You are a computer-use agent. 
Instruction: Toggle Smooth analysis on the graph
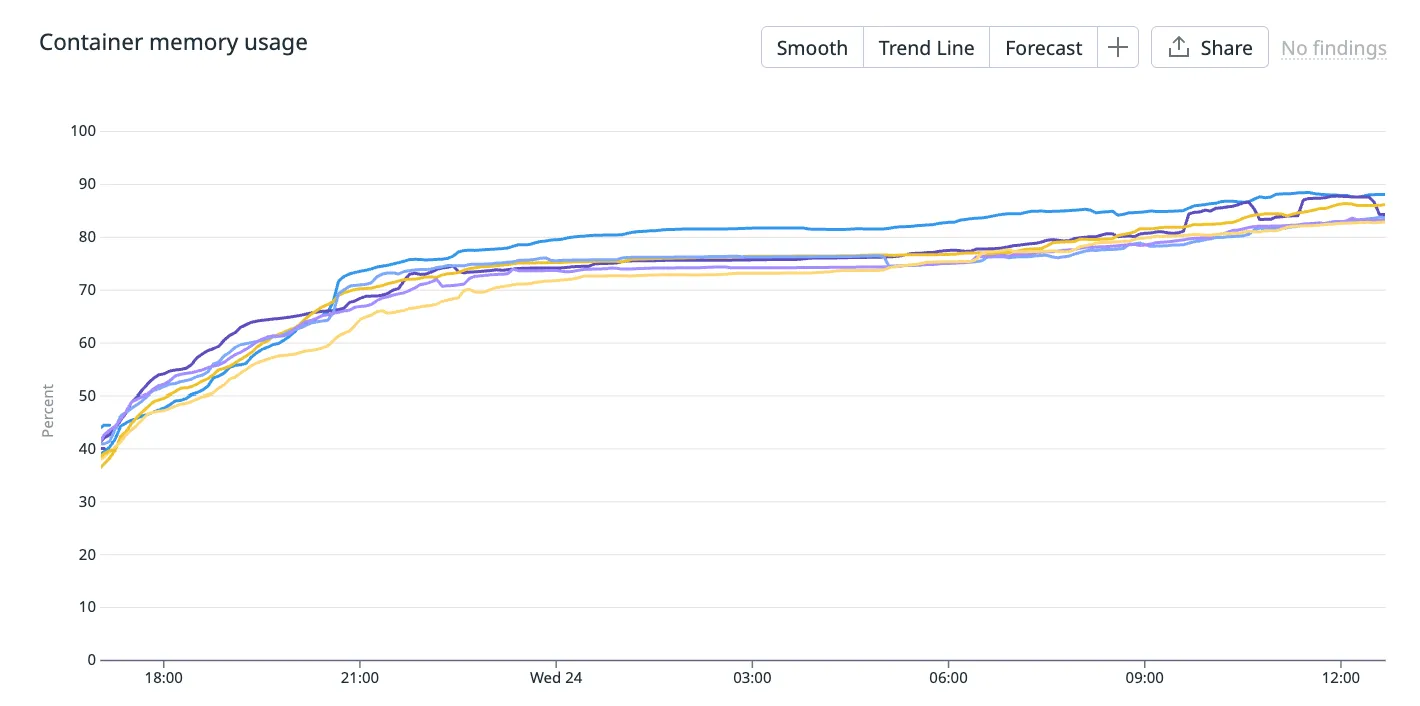tap(812, 47)
